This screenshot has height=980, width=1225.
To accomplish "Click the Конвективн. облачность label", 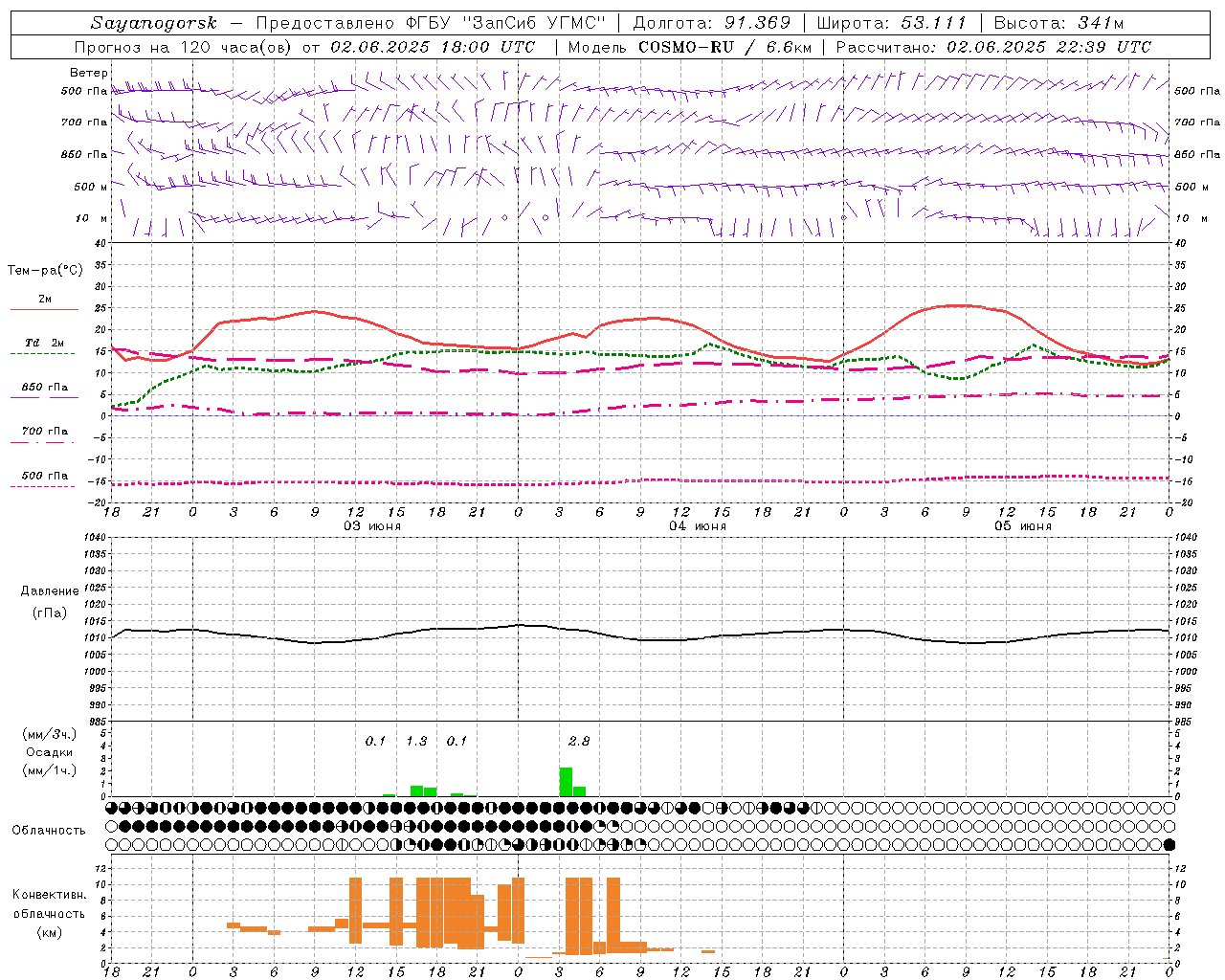I will (49, 904).
